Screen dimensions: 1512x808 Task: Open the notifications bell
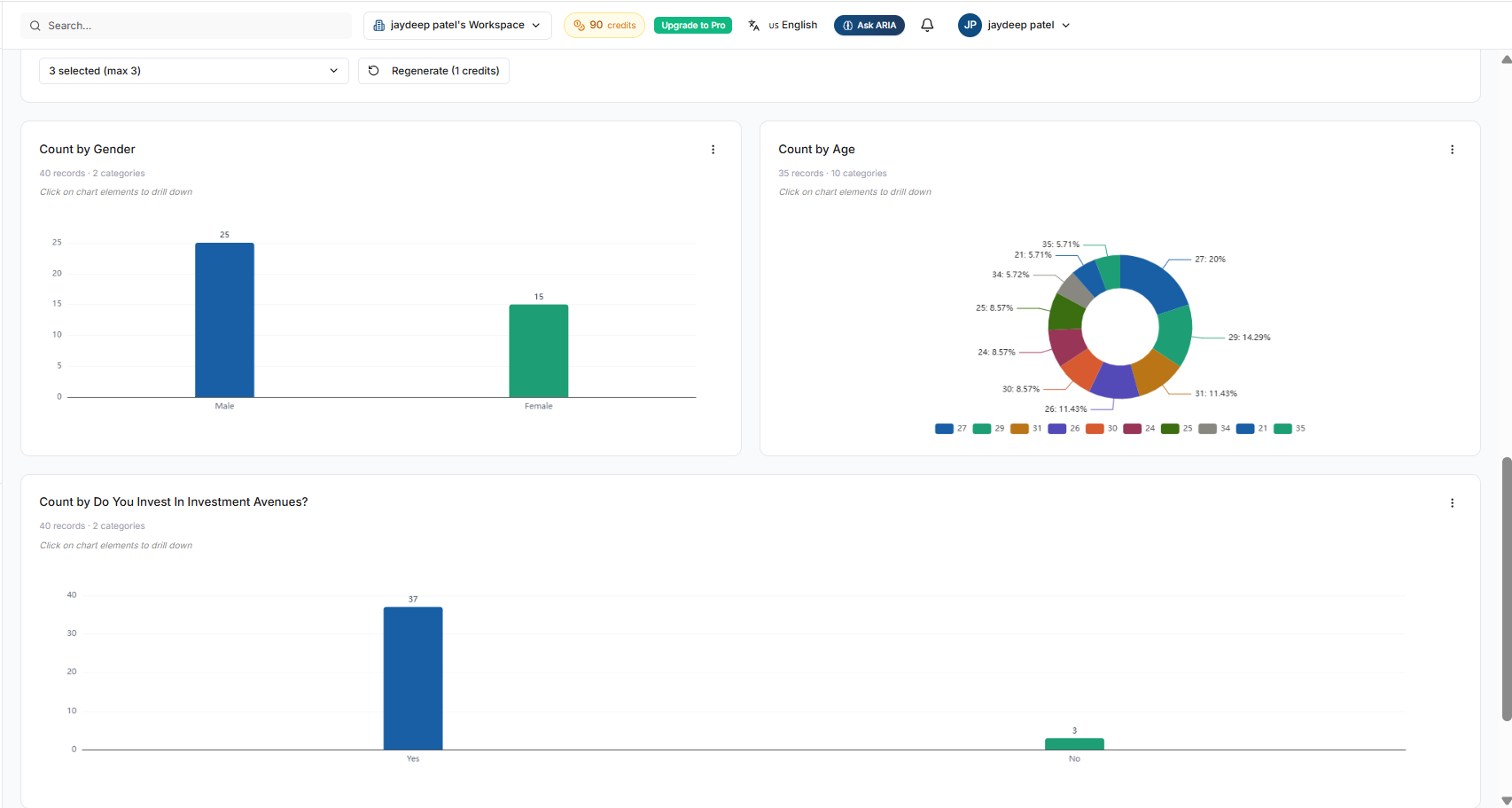[927, 25]
